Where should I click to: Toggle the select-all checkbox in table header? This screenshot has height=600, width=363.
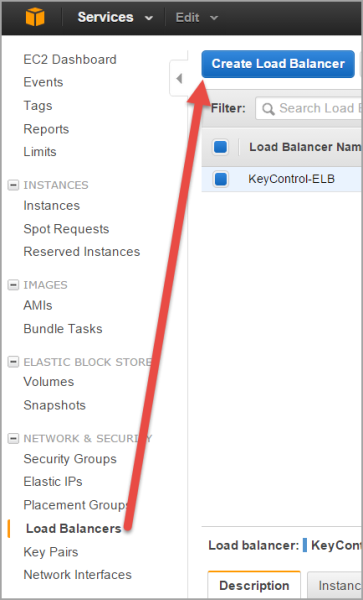(220, 147)
